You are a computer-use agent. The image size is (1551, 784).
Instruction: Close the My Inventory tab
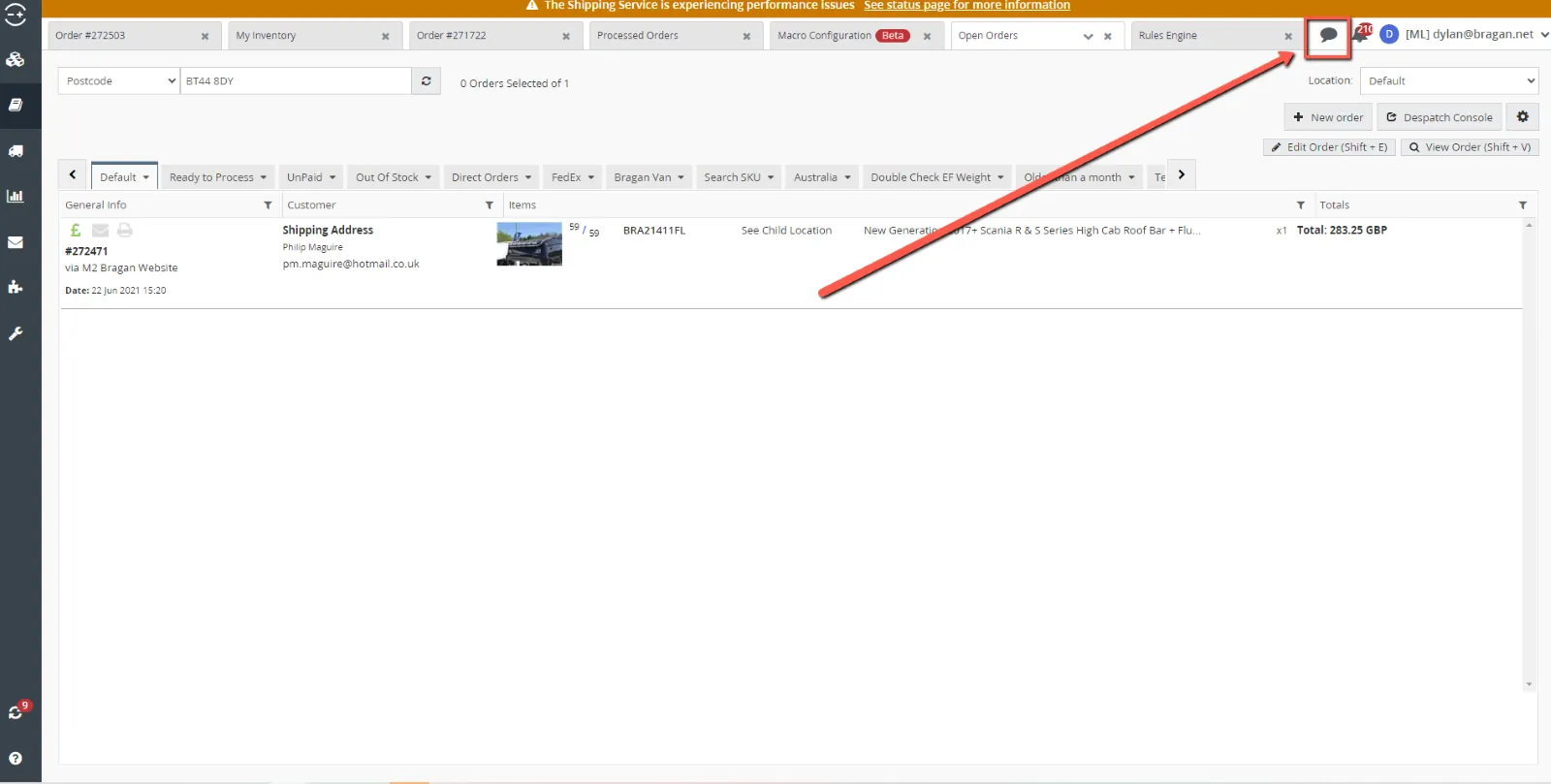[x=385, y=37]
